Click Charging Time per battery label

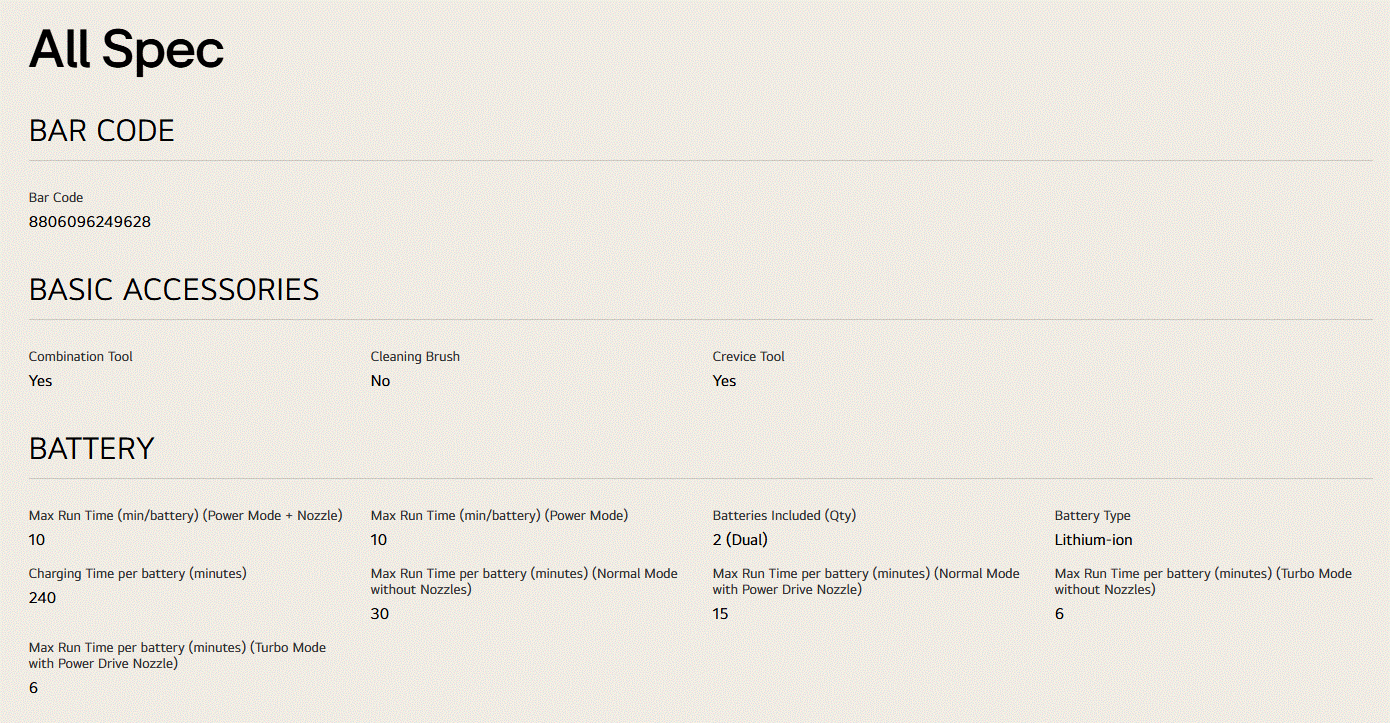point(138,574)
